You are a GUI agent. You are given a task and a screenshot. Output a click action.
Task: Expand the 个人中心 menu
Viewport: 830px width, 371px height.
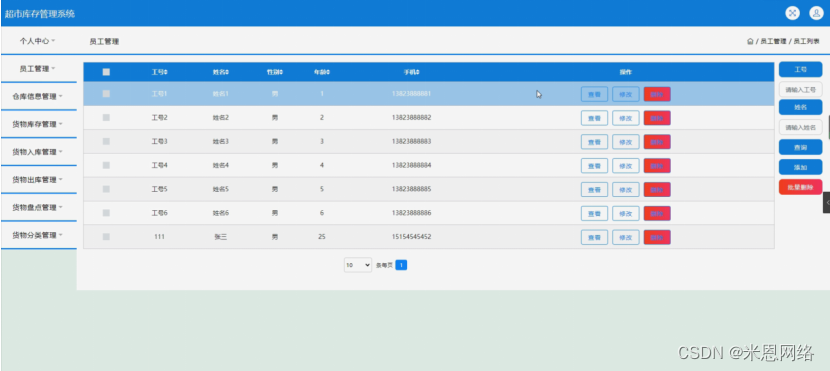tap(38, 41)
